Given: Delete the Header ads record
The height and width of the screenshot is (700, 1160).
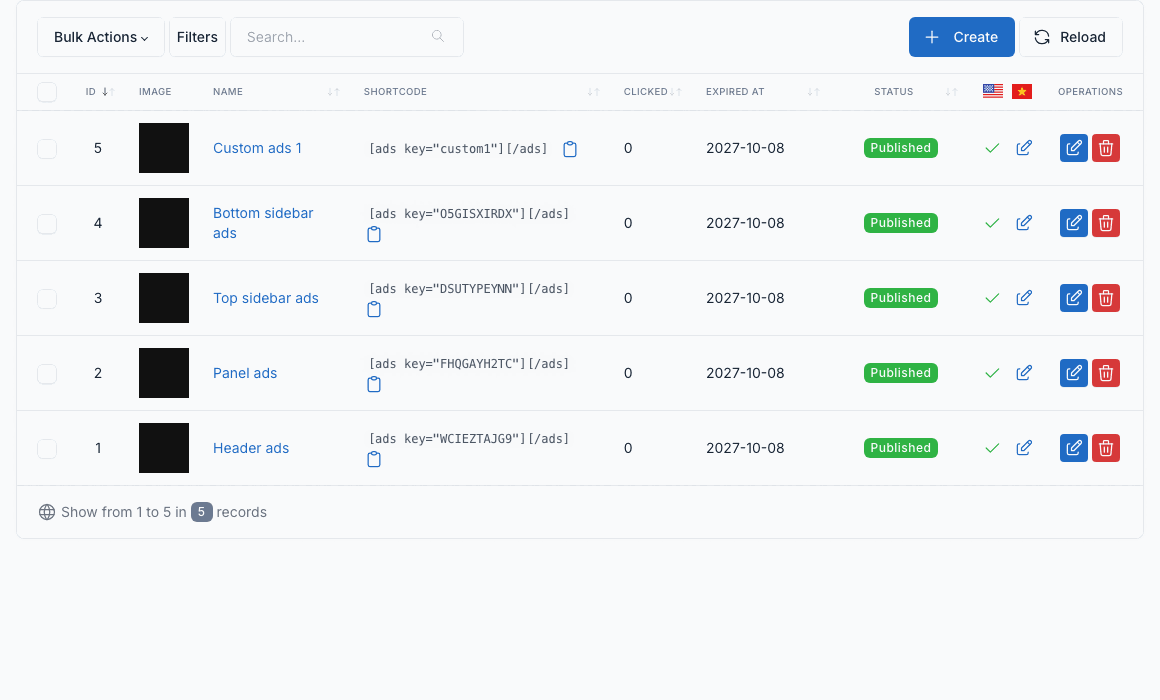Looking at the screenshot, I should tap(1106, 448).
